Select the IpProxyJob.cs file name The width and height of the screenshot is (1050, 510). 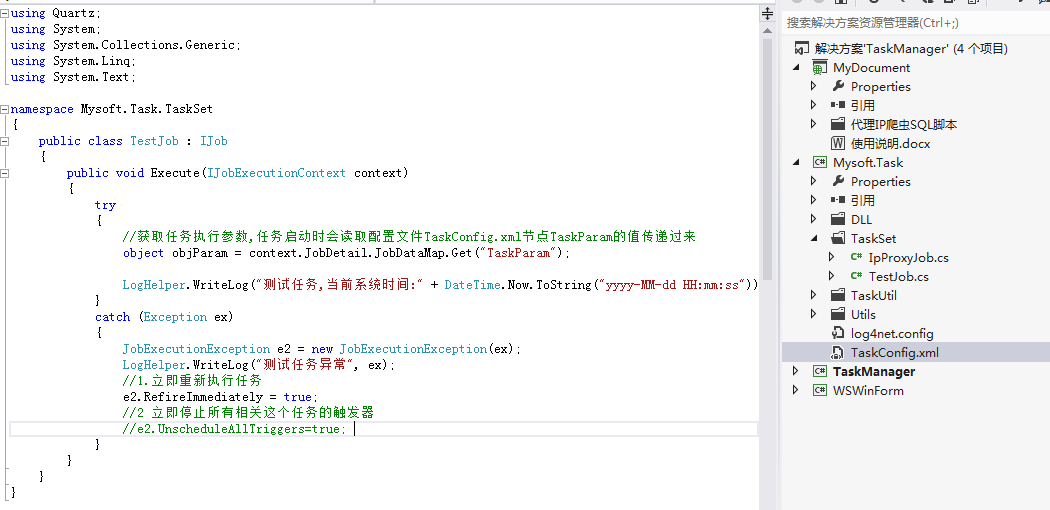click(x=908, y=258)
